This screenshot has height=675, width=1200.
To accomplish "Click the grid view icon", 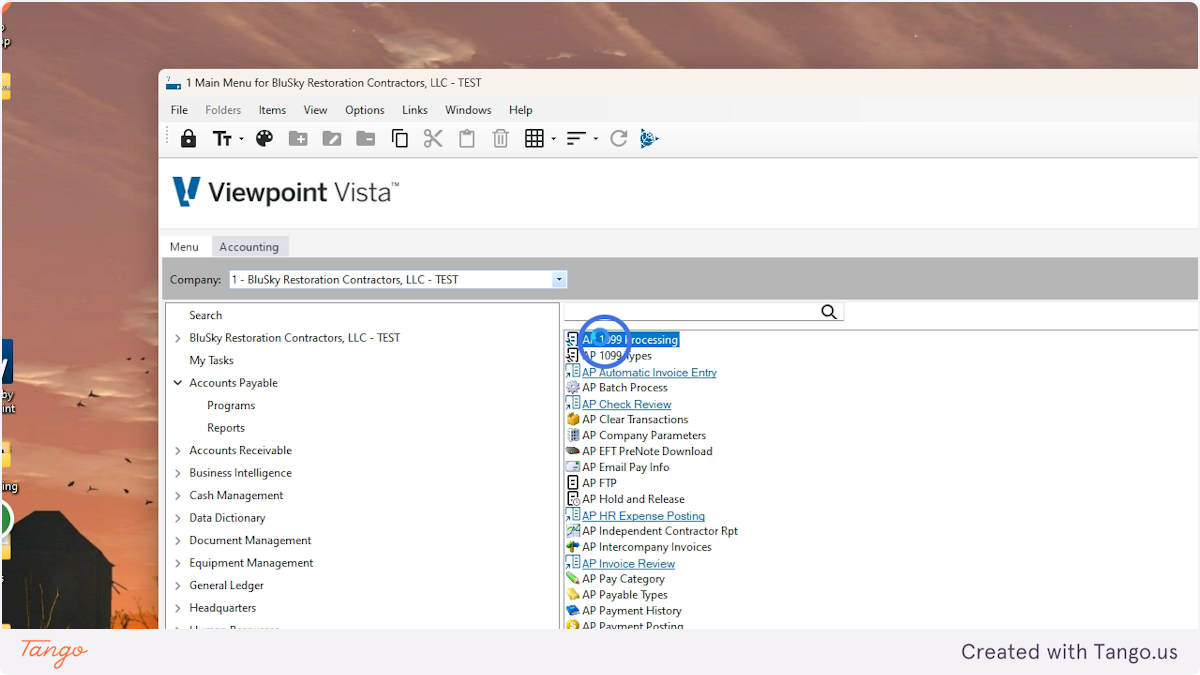I will [x=534, y=139].
